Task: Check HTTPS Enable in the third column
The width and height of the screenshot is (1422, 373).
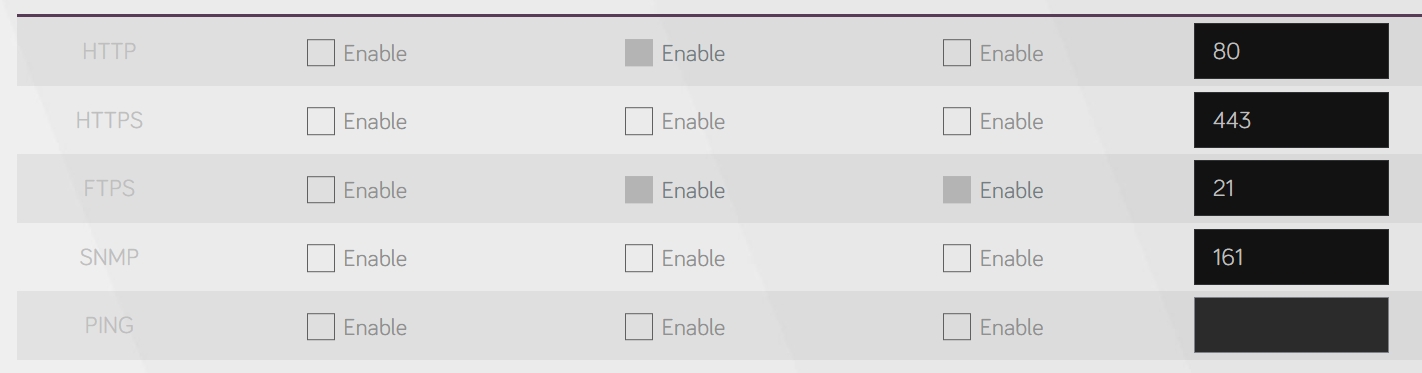Action: pos(957,121)
